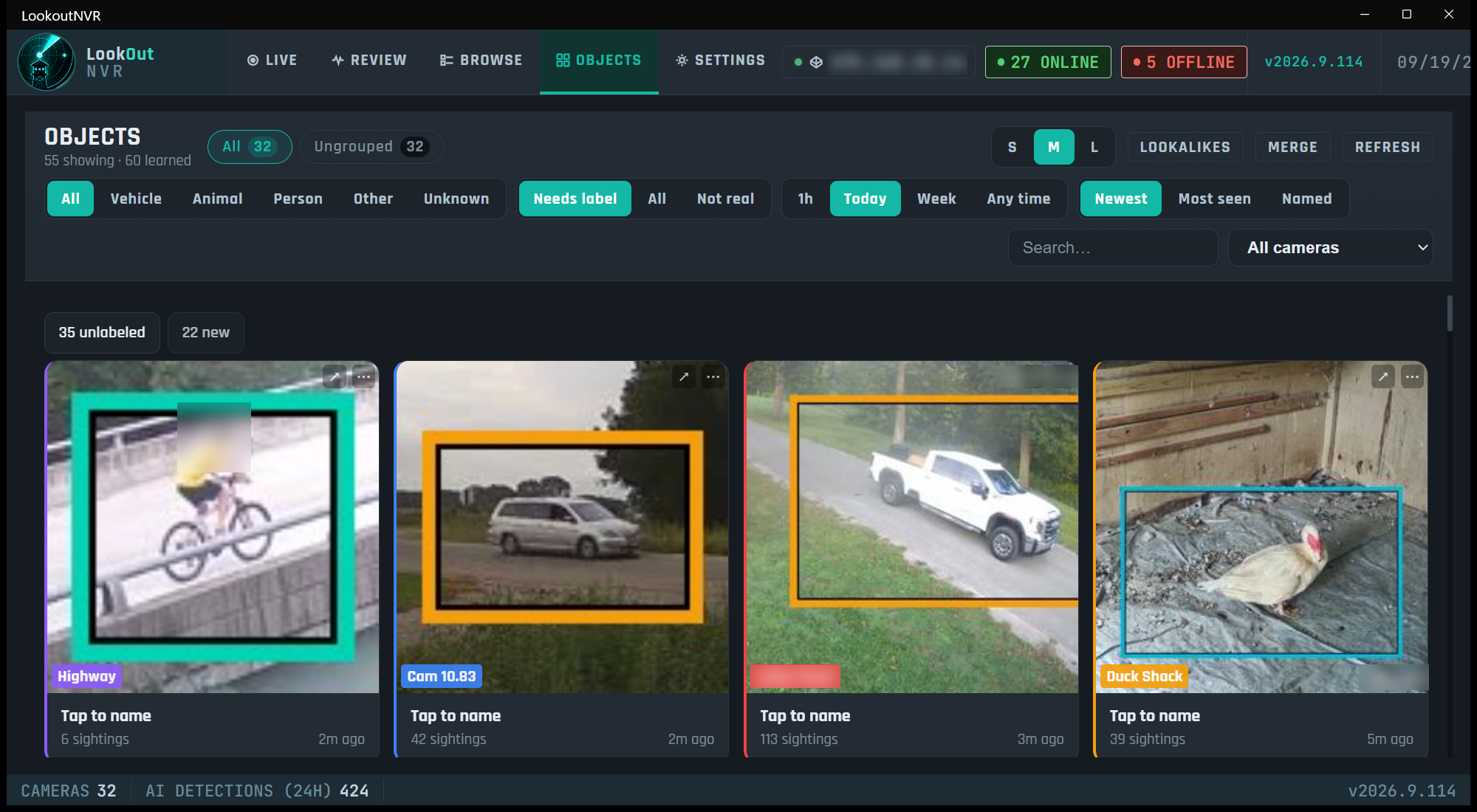Open the expand arrow on Duck Shack card
This screenshot has width=1477, height=812.
coord(1383,377)
